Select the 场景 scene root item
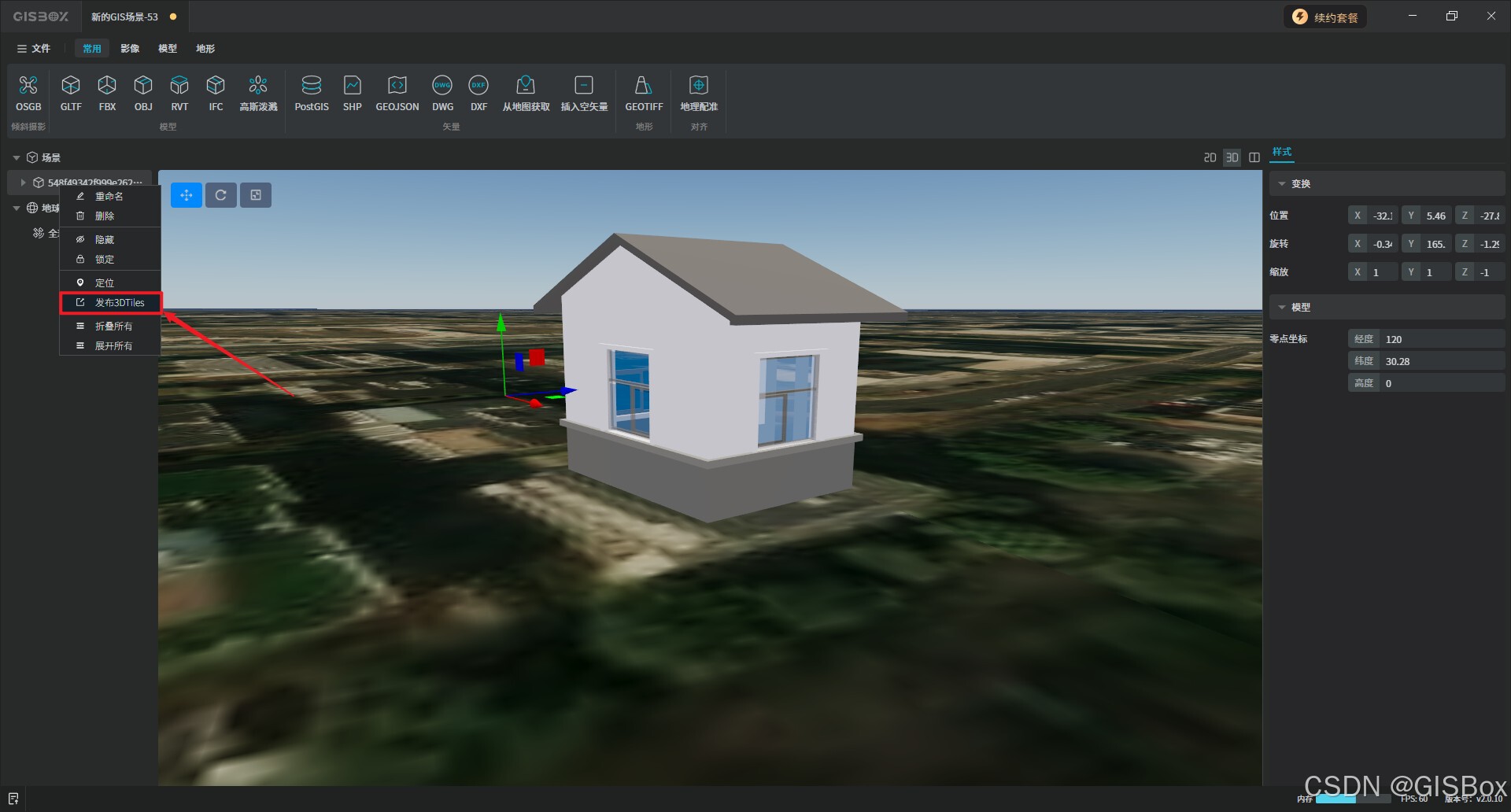Screen dimensions: 1511x812 click(x=50, y=158)
